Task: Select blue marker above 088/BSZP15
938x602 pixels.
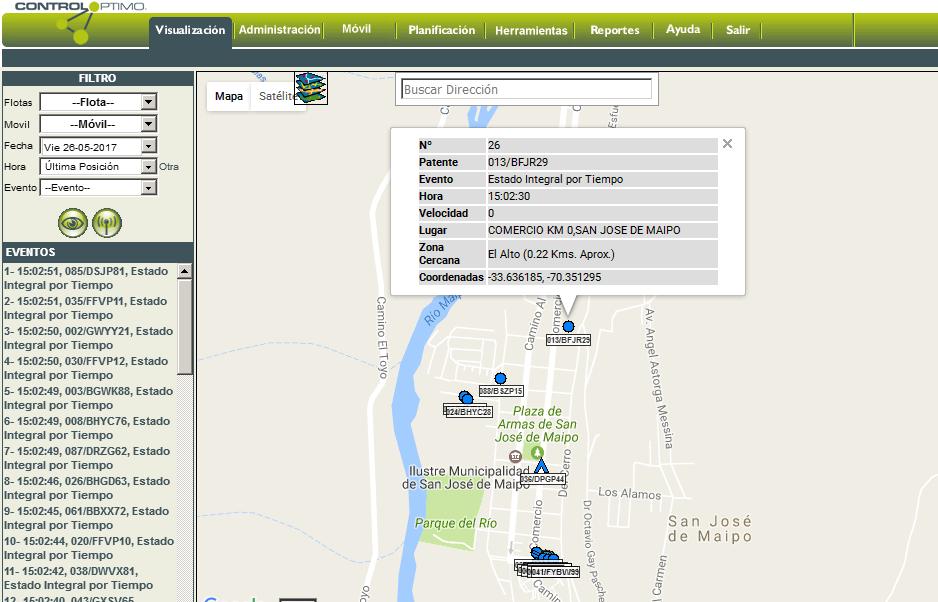Action: tap(500, 378)
